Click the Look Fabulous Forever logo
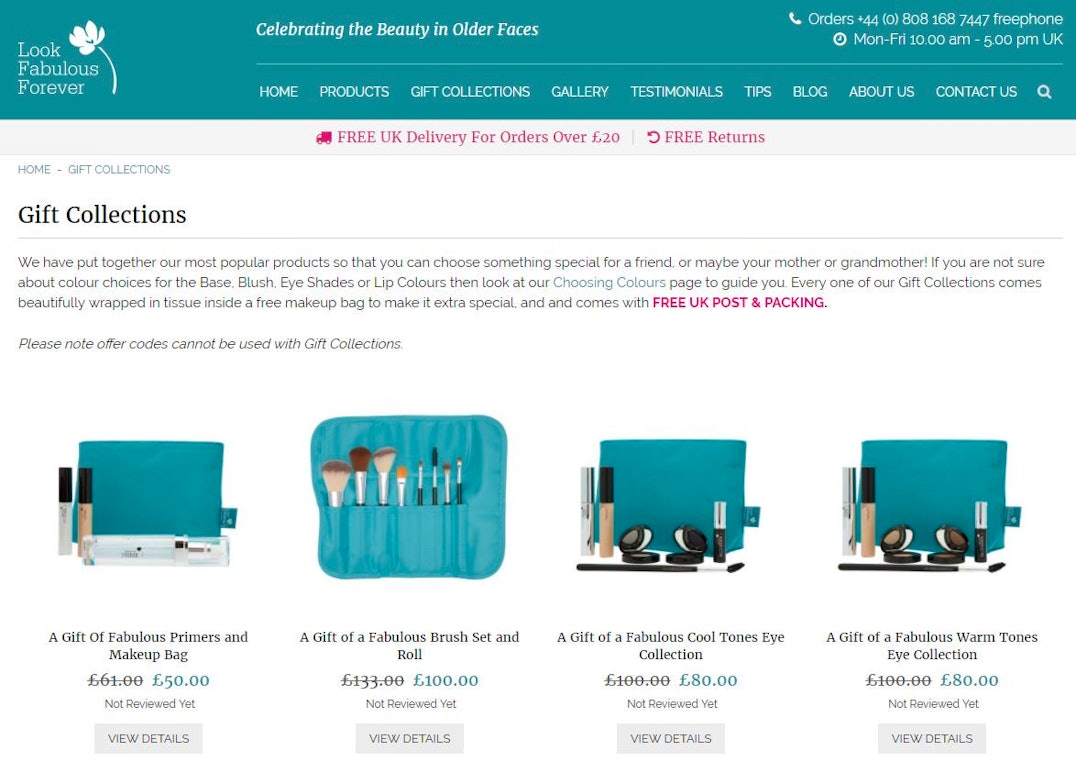Screen dimensions: 1076x772 coord(67,58)
